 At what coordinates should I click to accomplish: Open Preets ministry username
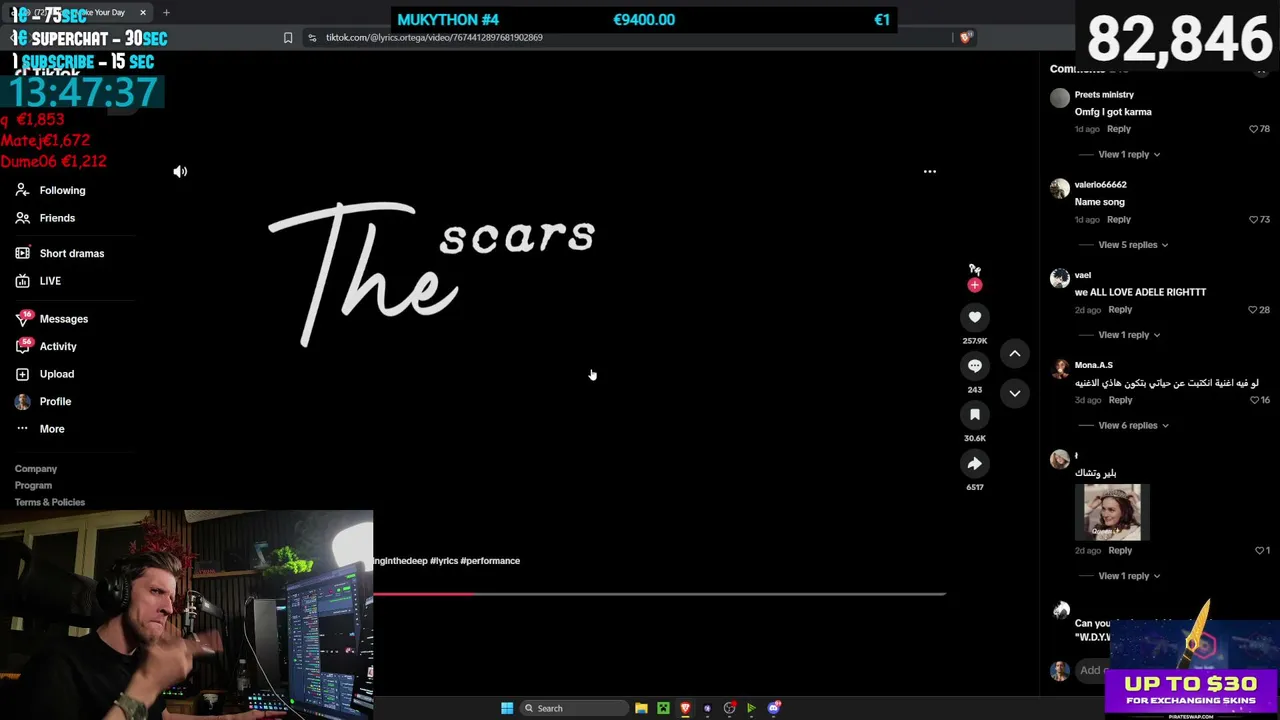tap(1104, 95)
